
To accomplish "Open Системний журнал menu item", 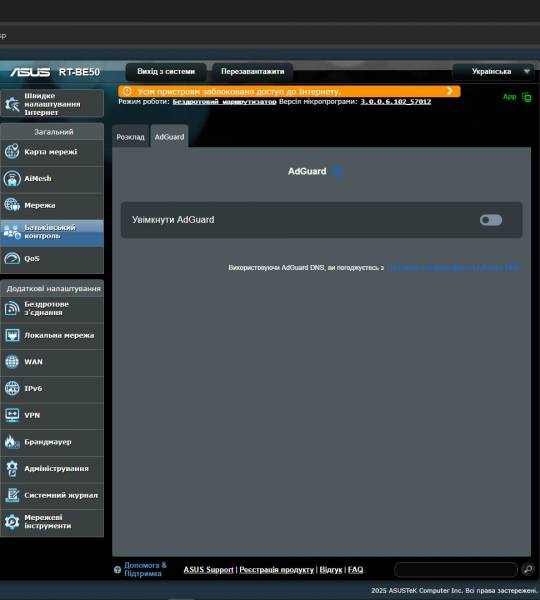I will tap(52, 496).
